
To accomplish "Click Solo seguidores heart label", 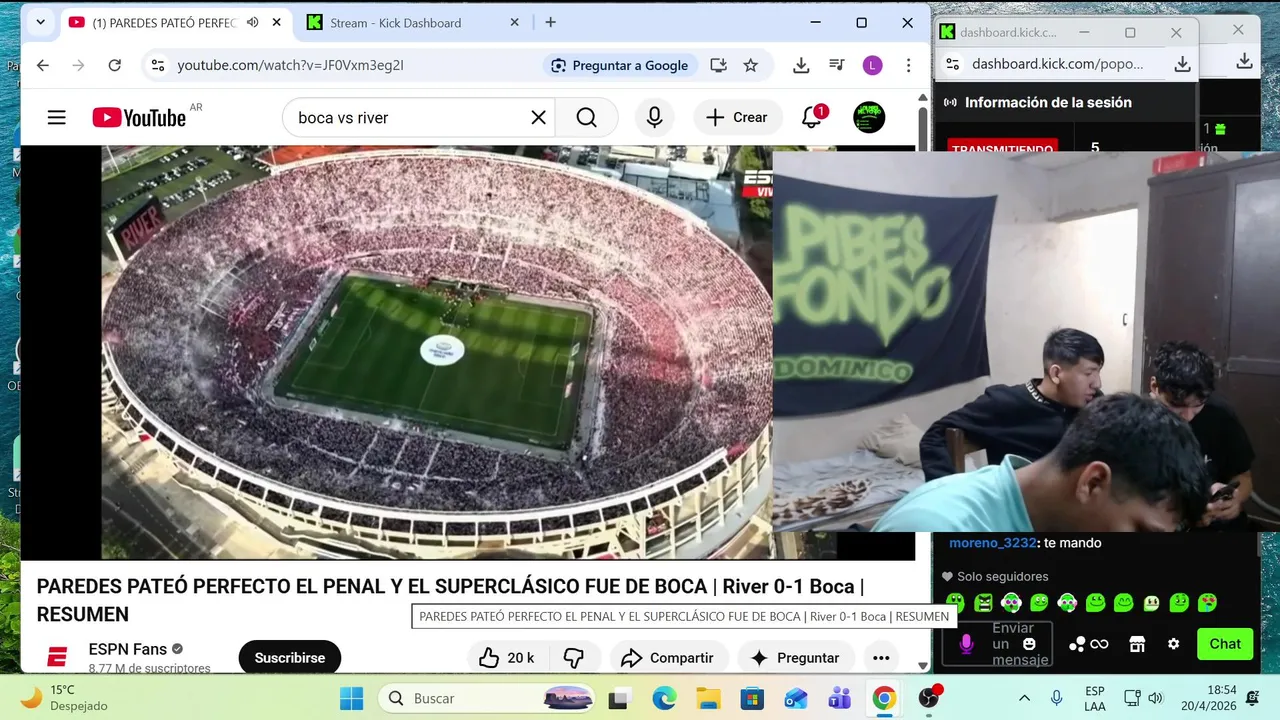I will [x=995, y=577].
